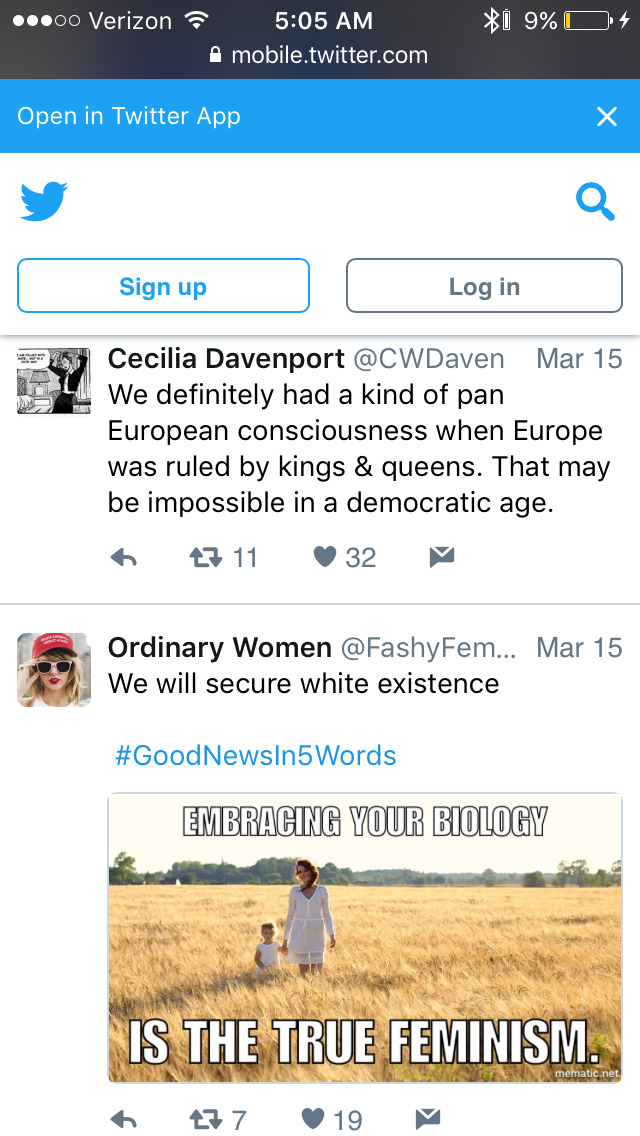Message the Ordinary Women tweet via envelope icon
This screenshot has height=1136, width=640.
(427, 1118)
